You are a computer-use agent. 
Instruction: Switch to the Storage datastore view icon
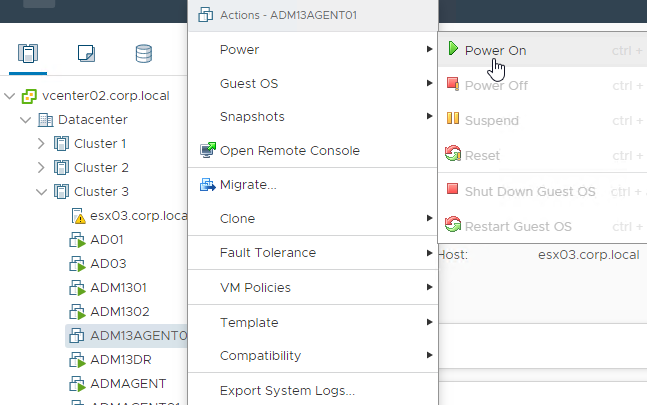144,54
